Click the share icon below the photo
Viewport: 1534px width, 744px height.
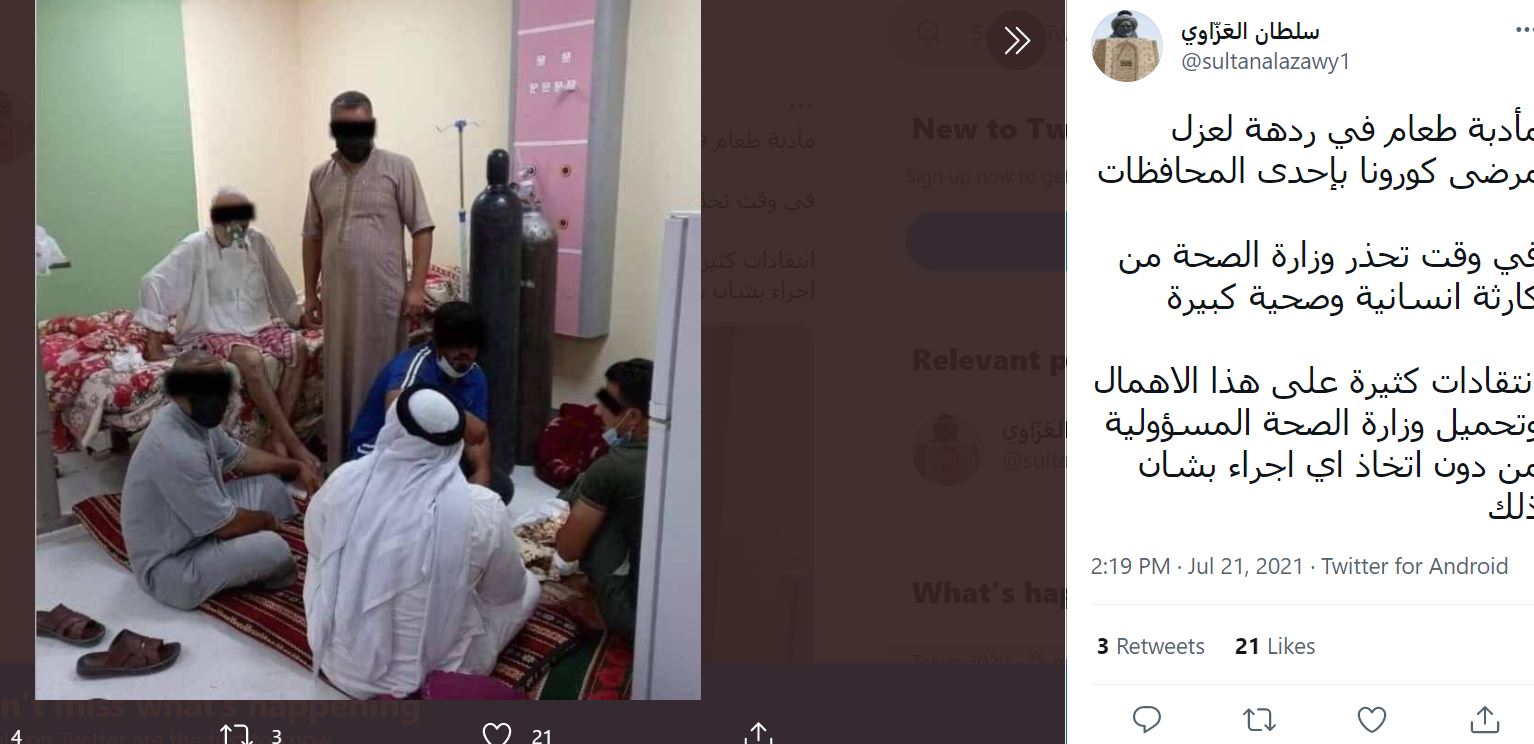coord(759,735)
